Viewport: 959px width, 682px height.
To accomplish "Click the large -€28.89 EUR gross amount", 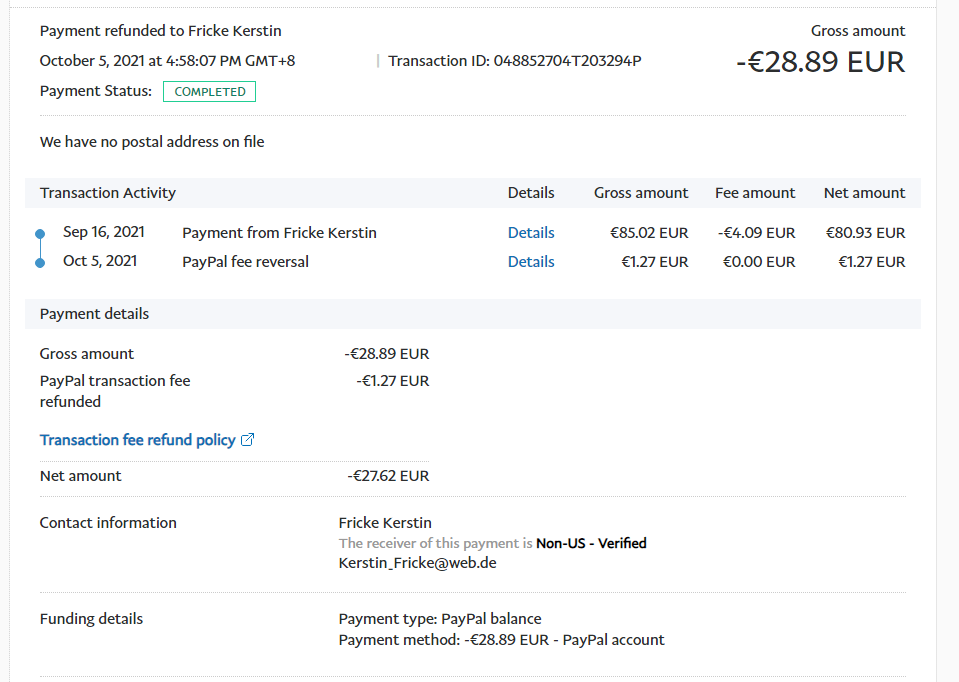I will coord(820,62).
